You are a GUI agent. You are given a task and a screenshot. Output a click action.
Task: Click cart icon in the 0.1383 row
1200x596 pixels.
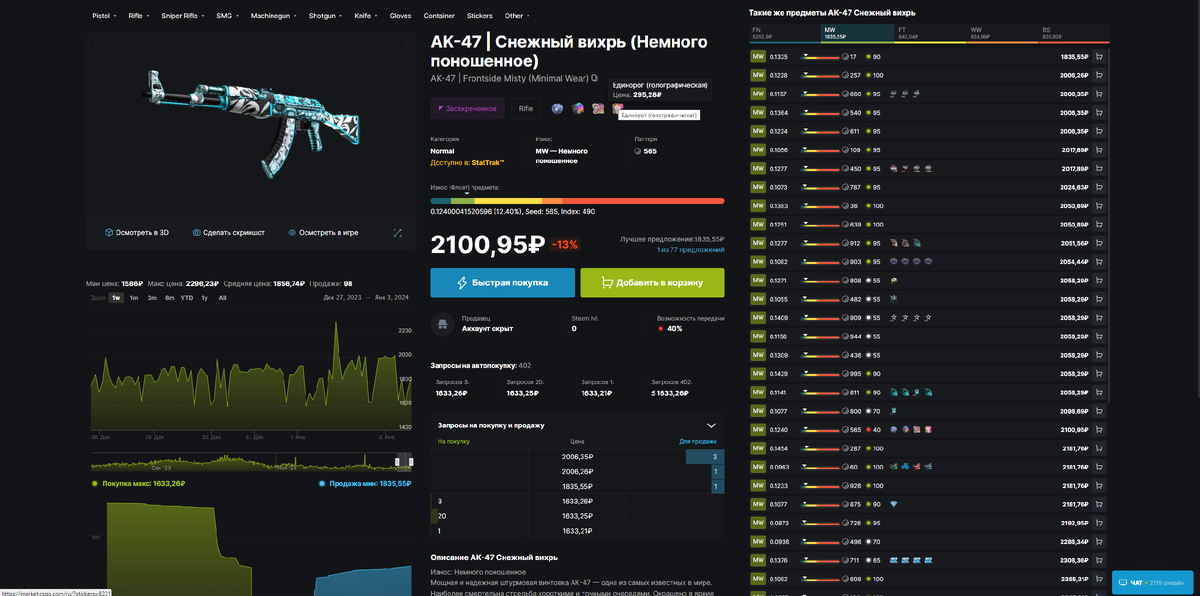point(1100,206)
